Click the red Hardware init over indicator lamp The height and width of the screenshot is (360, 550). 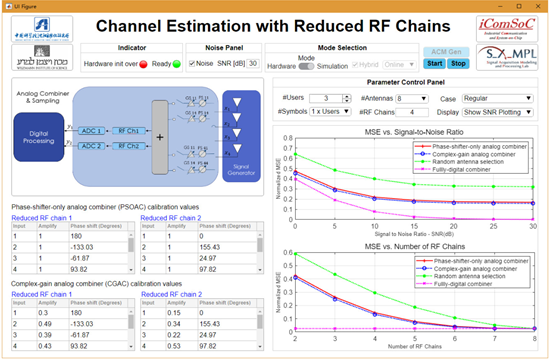click(143, 64)
